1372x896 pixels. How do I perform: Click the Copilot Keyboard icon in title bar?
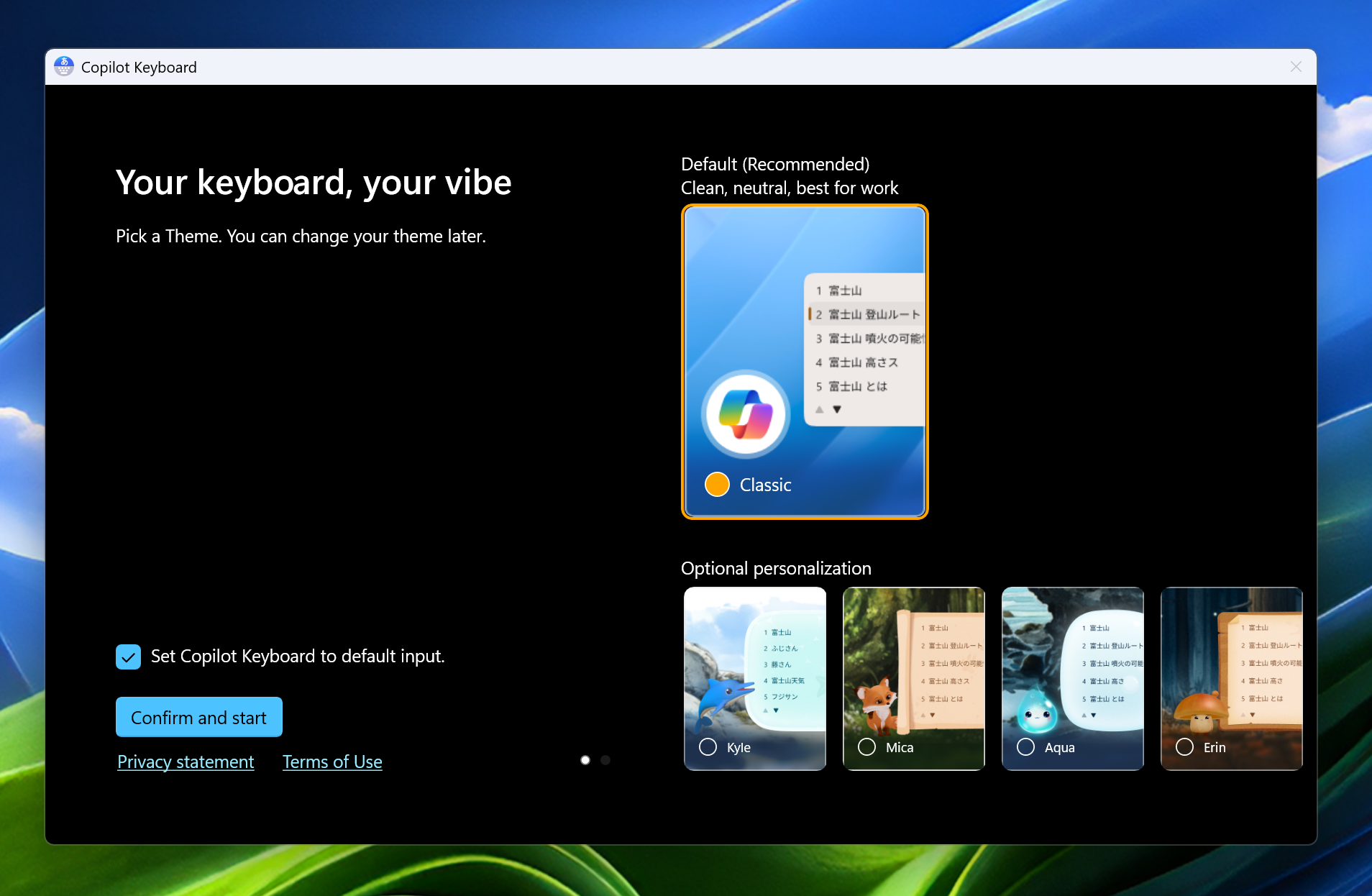[x=64, y=66]
